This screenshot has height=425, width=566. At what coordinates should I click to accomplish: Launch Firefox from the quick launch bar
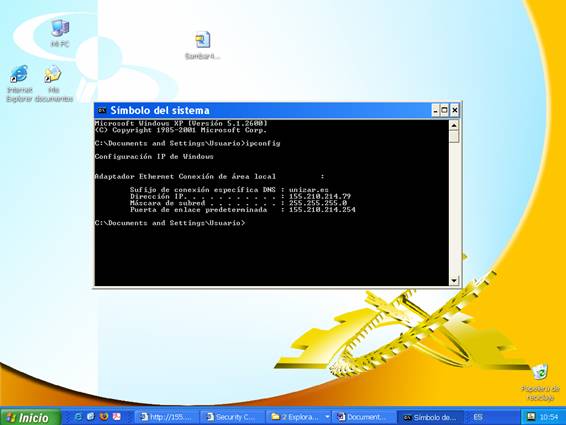(x=104, y=417)
